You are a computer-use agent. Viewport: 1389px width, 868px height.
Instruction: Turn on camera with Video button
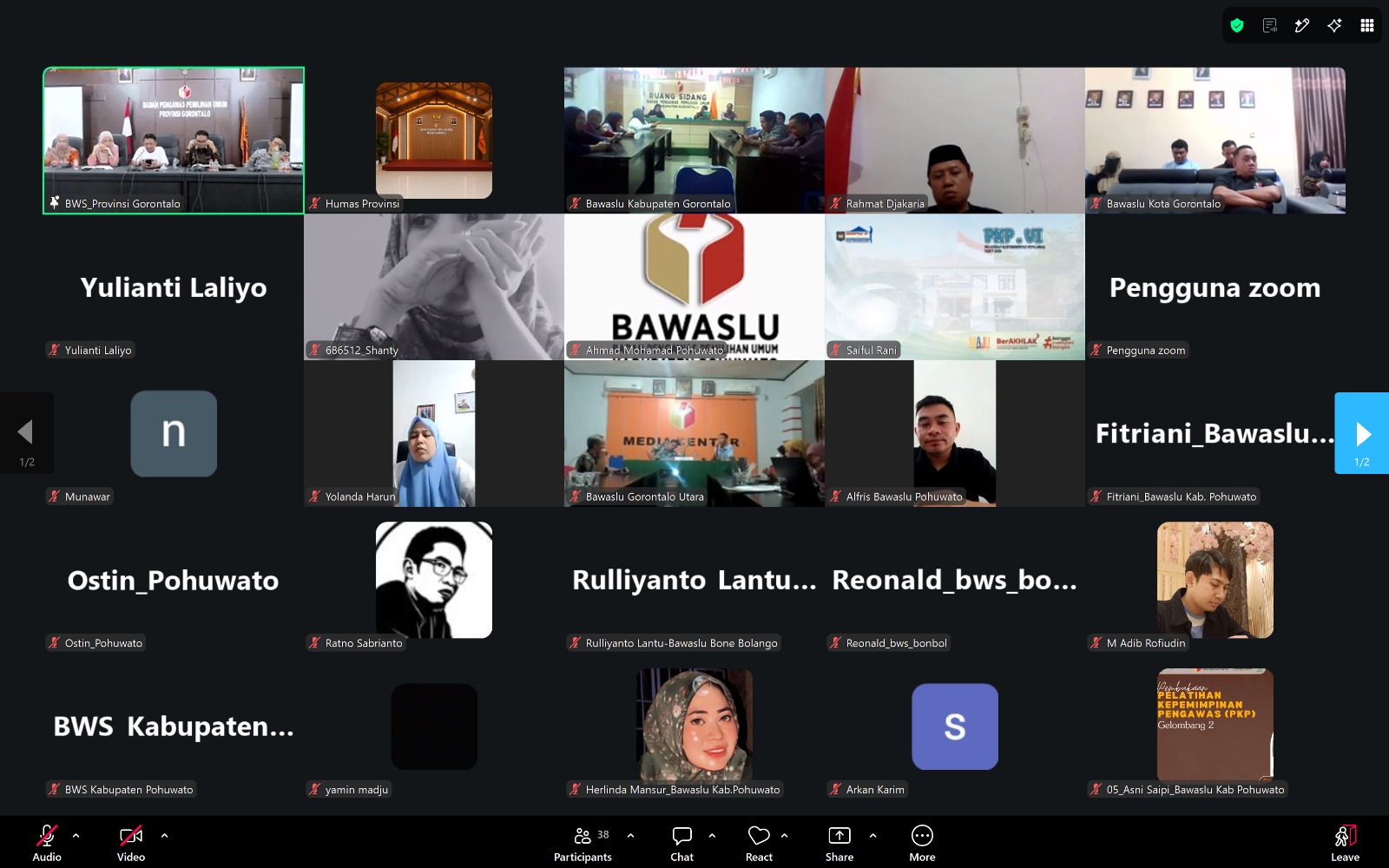131,844
